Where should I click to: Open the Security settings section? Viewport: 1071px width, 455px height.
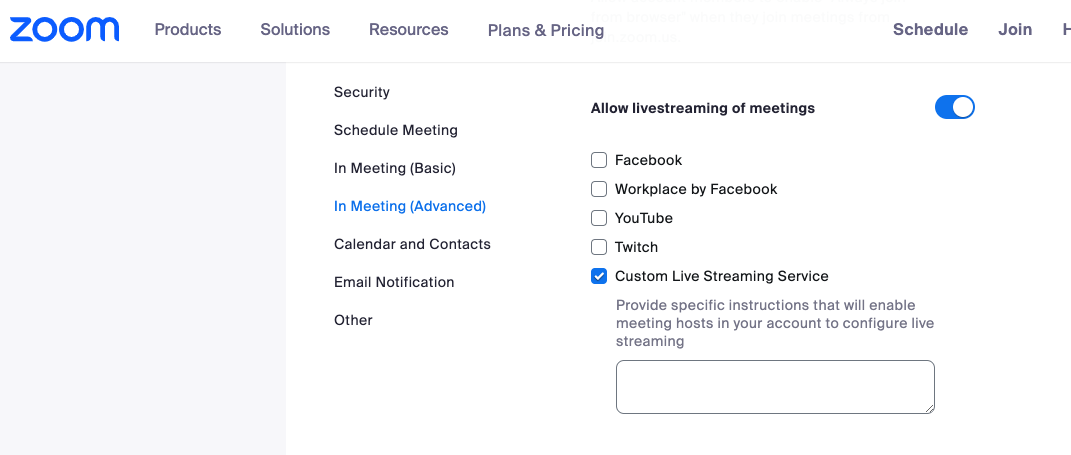[362, 92]
